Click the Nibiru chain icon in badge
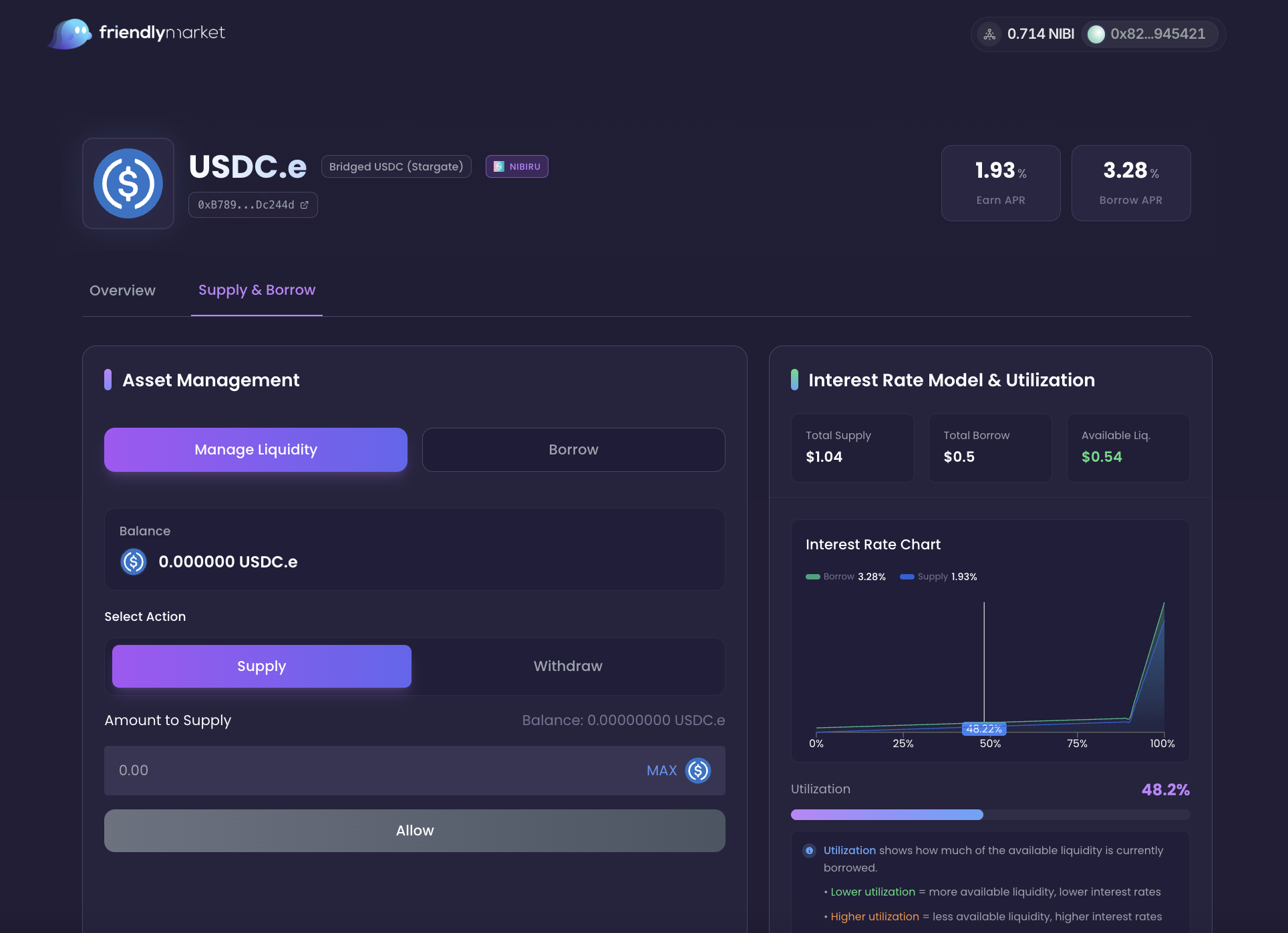Screen dimensions: 1288x933 coord(498,166)
